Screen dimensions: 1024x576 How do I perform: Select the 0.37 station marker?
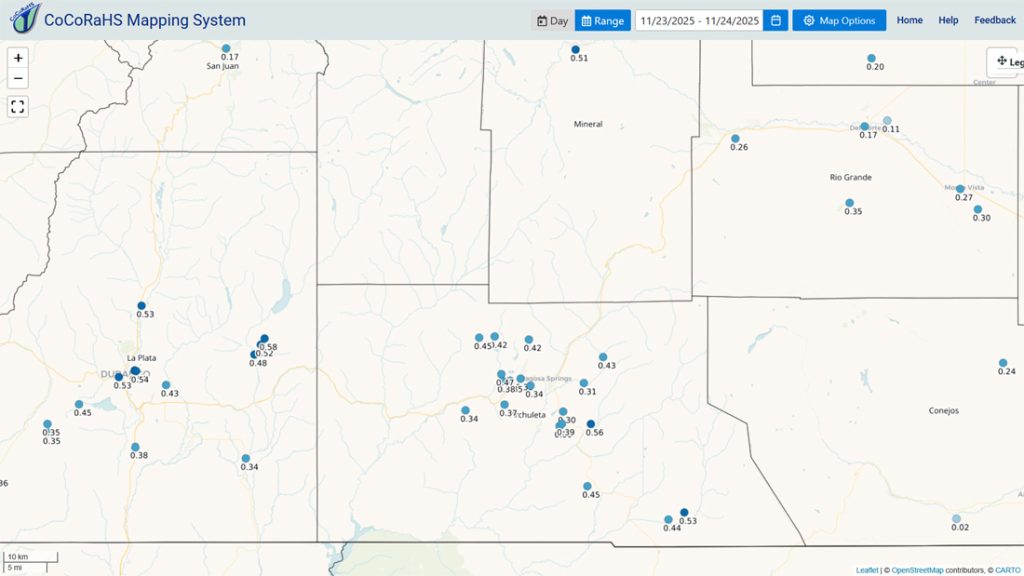coord(504,405)
